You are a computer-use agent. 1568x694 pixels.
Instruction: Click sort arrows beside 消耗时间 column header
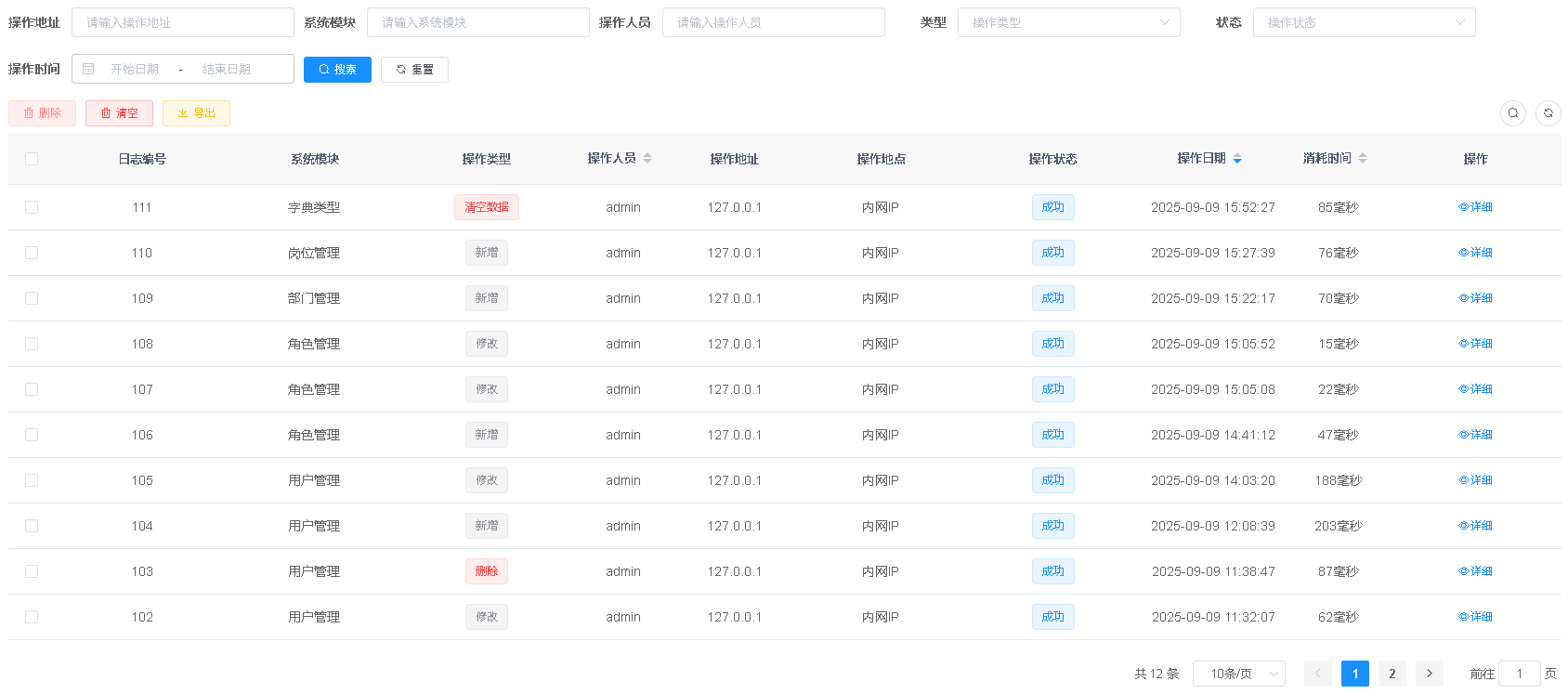tap(1363, 159)
